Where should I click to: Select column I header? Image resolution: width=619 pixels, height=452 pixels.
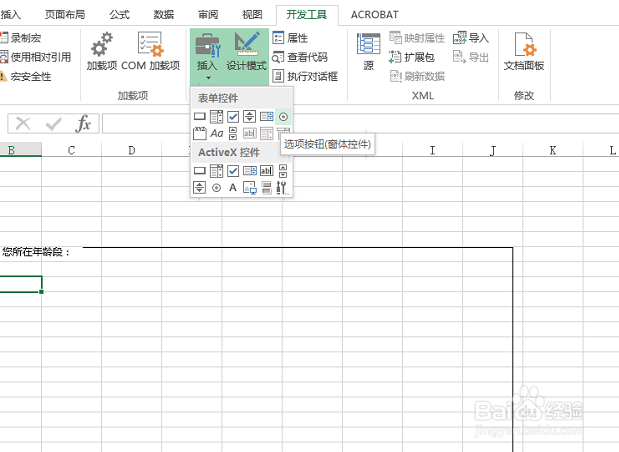pyautogui.click(x=432, y=150)
